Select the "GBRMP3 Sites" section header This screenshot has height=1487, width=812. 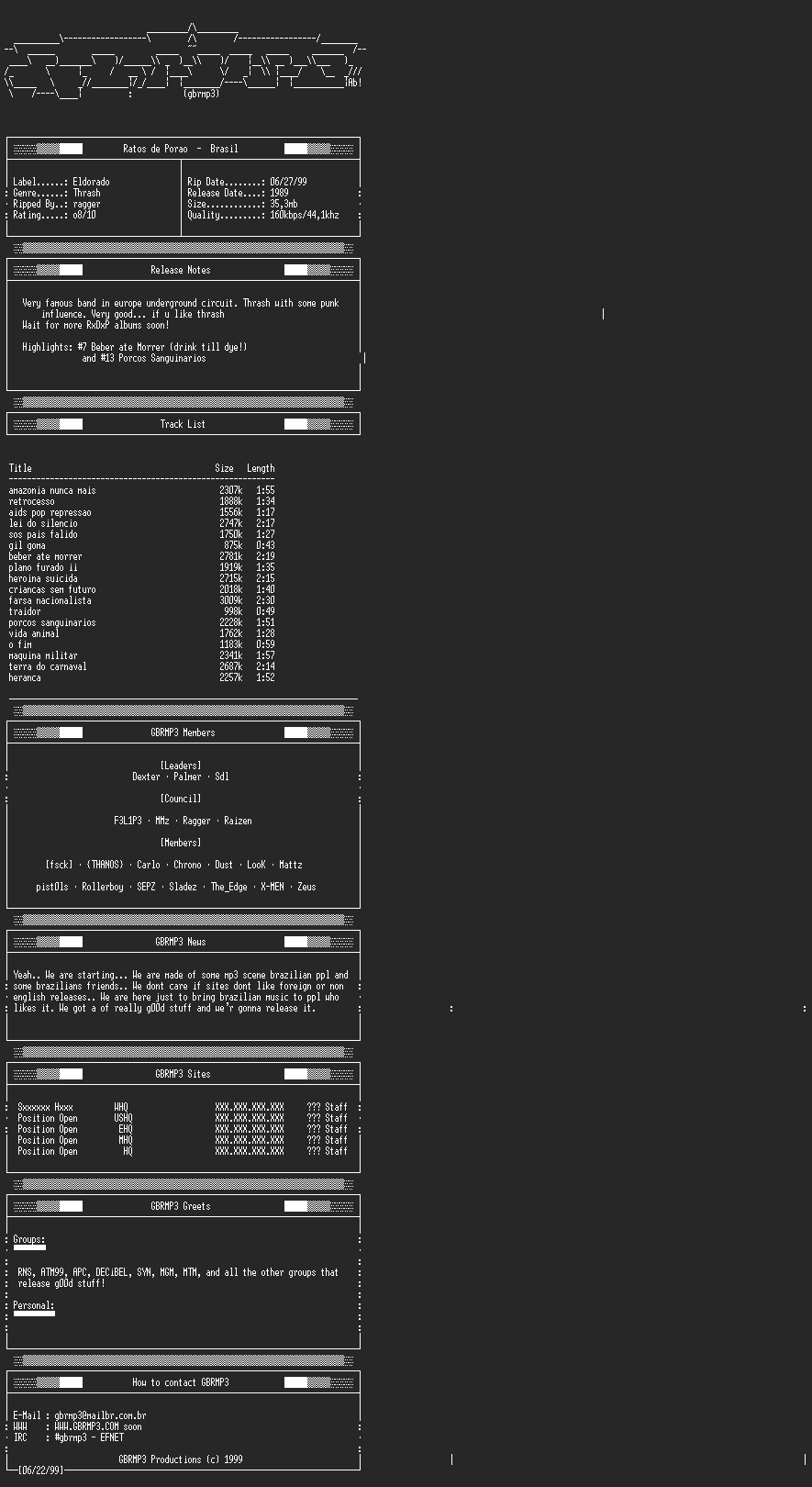tap(183, 1074)
